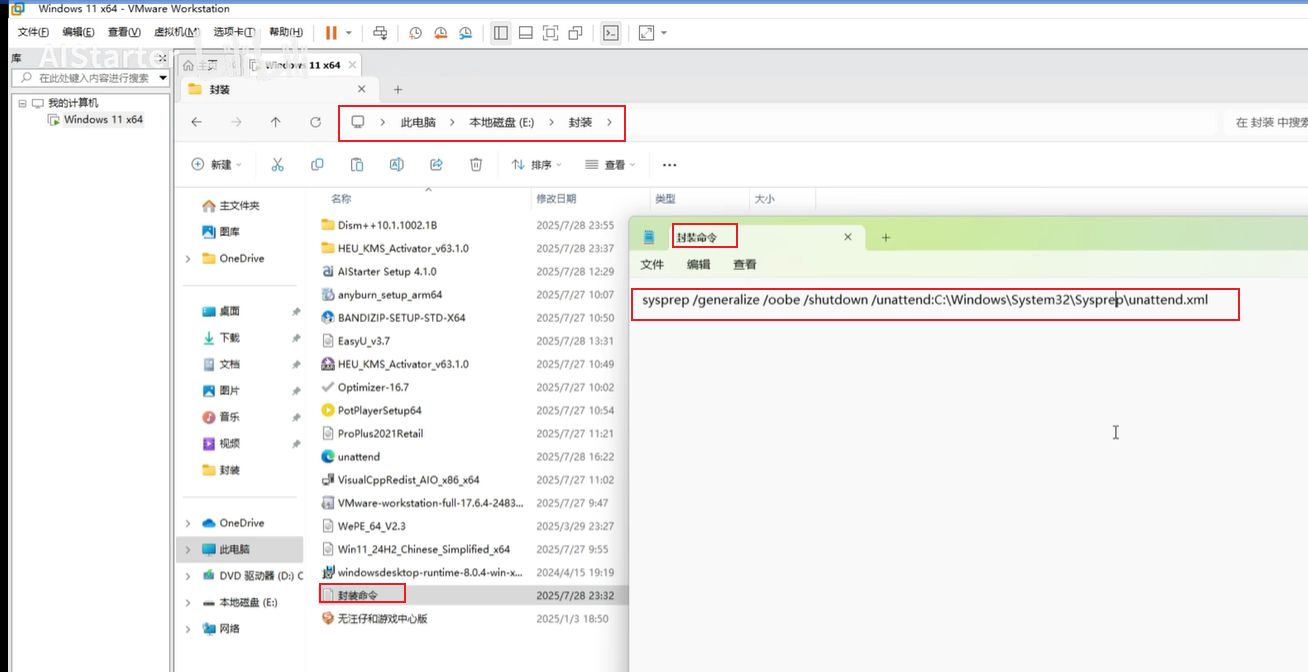Open the snapshot manager icon
The image size is (1308, 672).
465,33
